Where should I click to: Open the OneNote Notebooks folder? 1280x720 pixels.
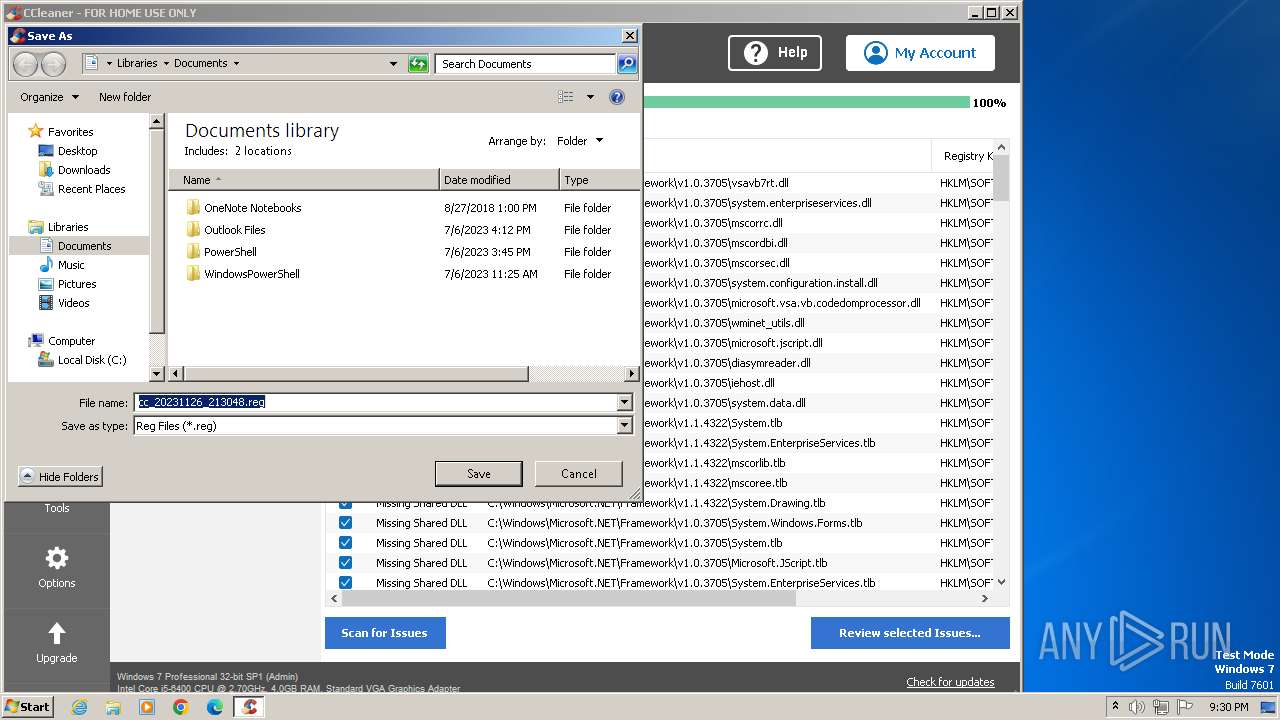[252, 208]
